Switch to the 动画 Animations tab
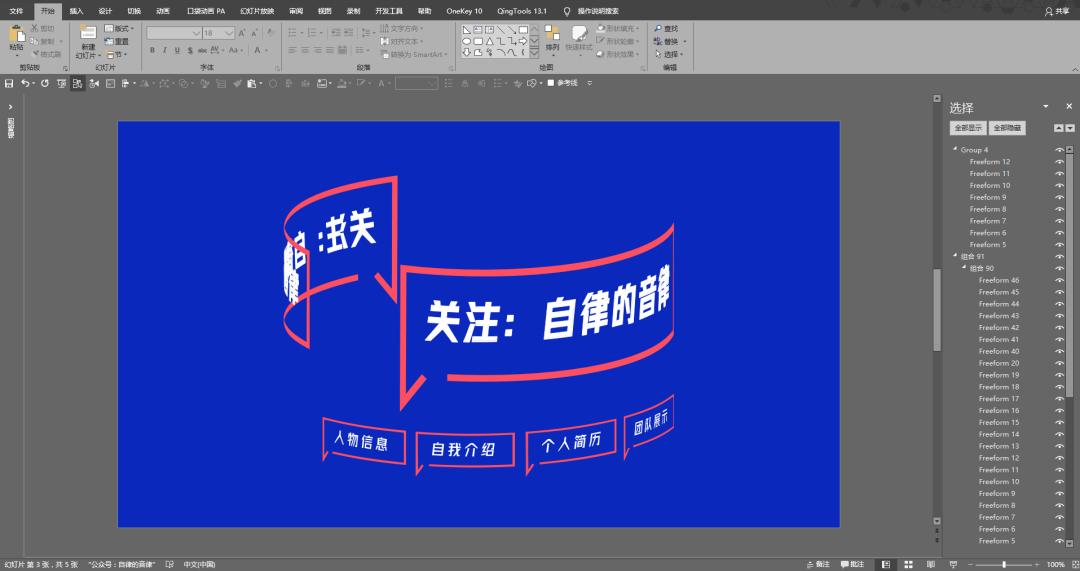The image size is (1080, 571). [163, 11]
